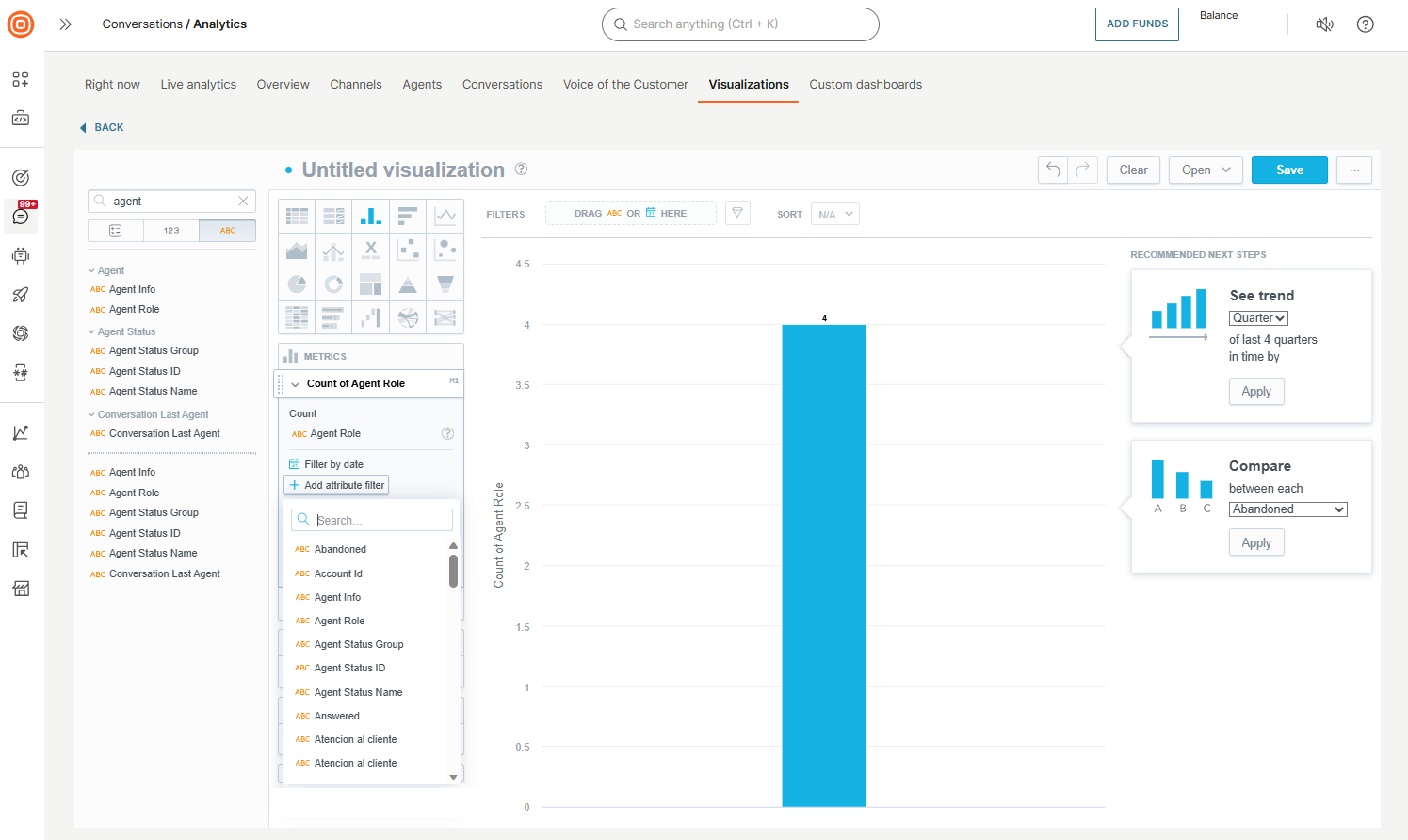
Task: Select the donut chart type
Action: [333, 283]
